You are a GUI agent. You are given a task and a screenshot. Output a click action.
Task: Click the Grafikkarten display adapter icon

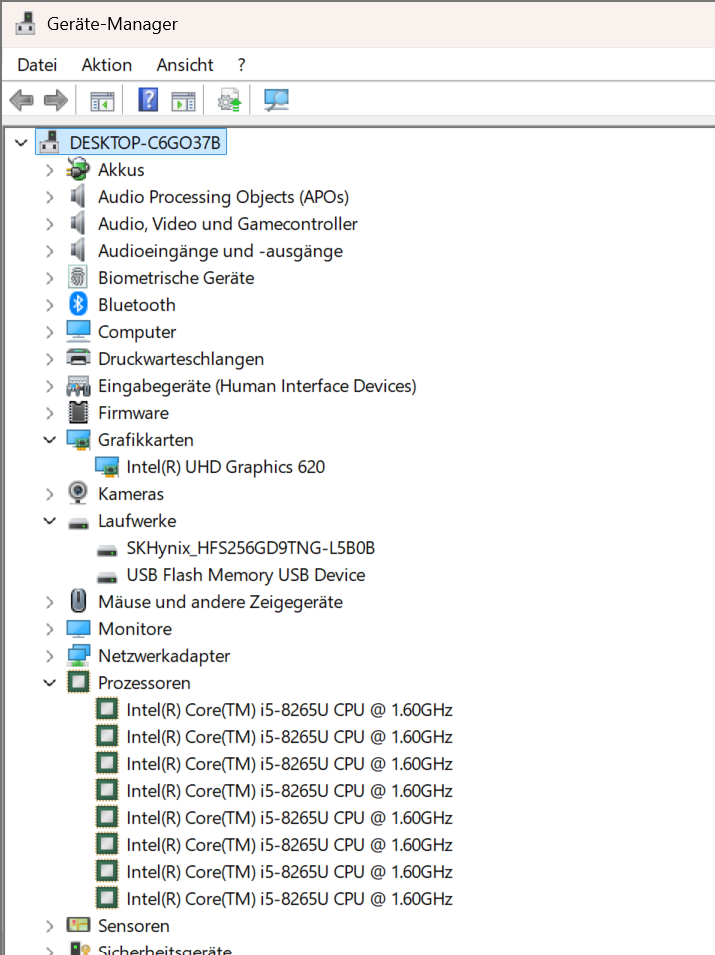(x=78, y=440)
